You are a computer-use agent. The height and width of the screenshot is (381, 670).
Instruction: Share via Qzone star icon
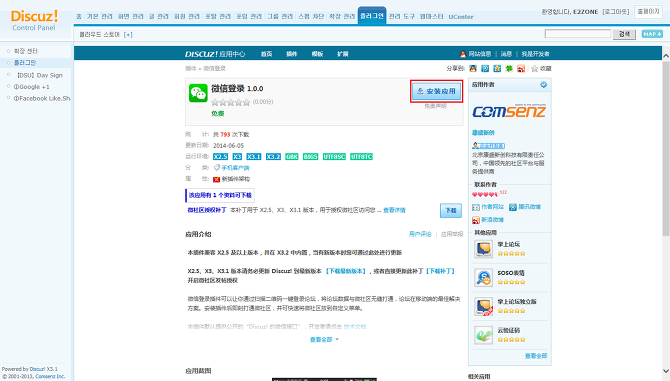[497, 68]
